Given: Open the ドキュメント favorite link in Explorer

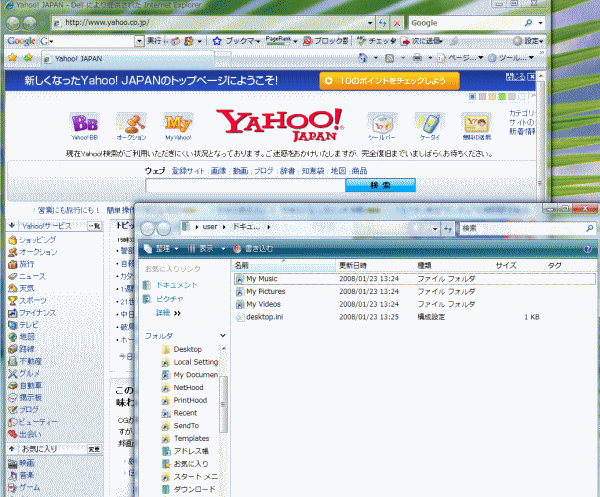Looking at the screenshot, I should coord(177,285).
